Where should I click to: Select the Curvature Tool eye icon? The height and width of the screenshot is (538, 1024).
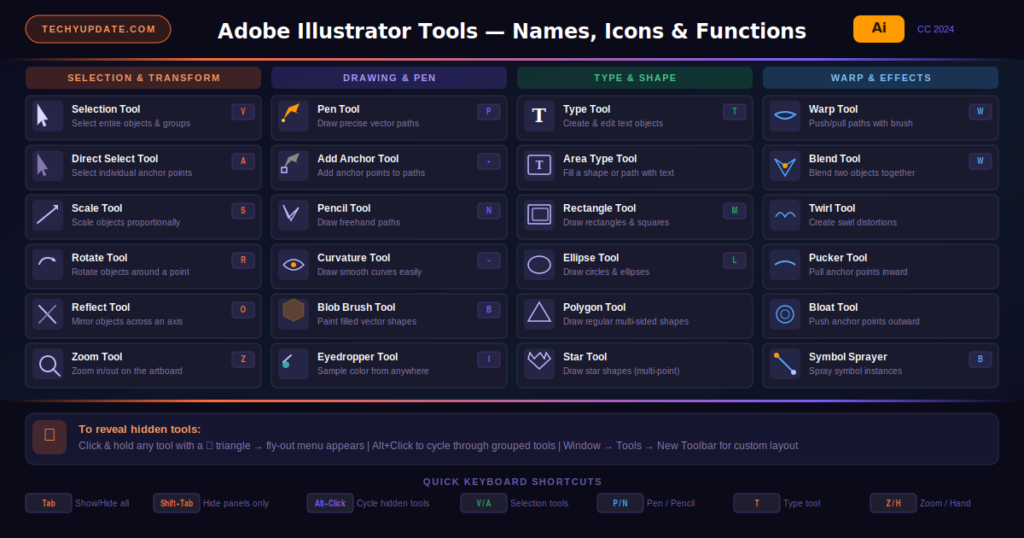(293, 265)
